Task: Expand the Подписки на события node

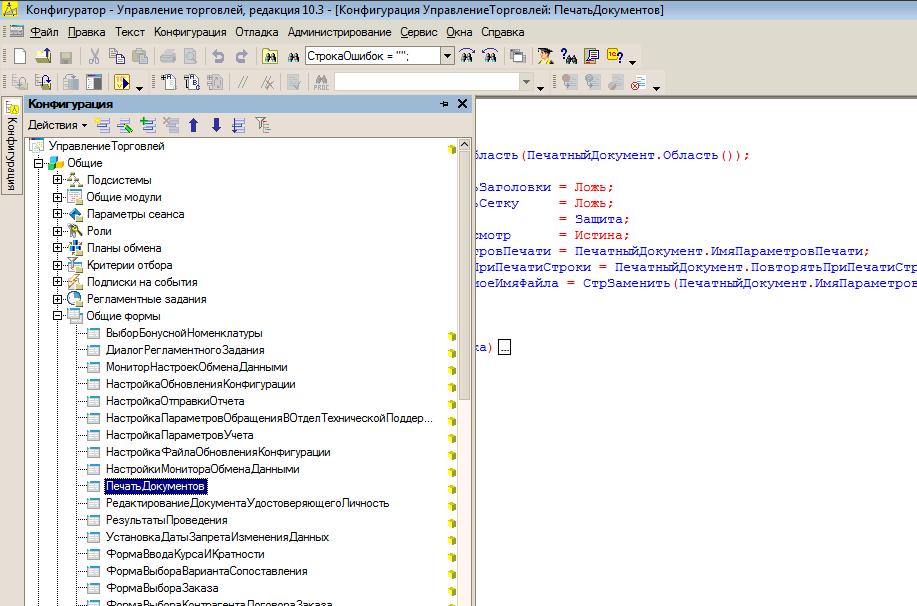Action: 57,282
